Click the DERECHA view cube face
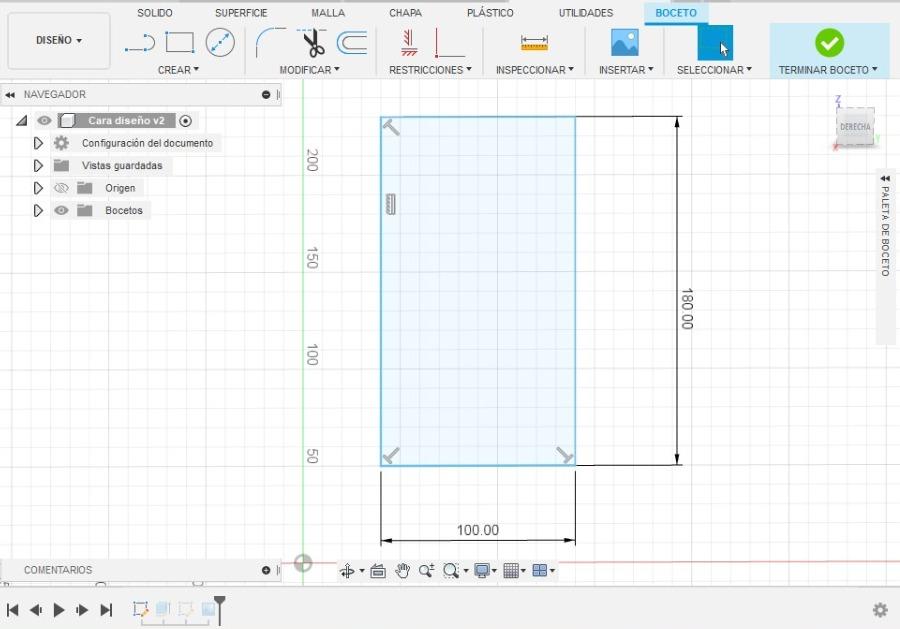The height and width of the screenshot is (629, 900). [x=855, y=127]
